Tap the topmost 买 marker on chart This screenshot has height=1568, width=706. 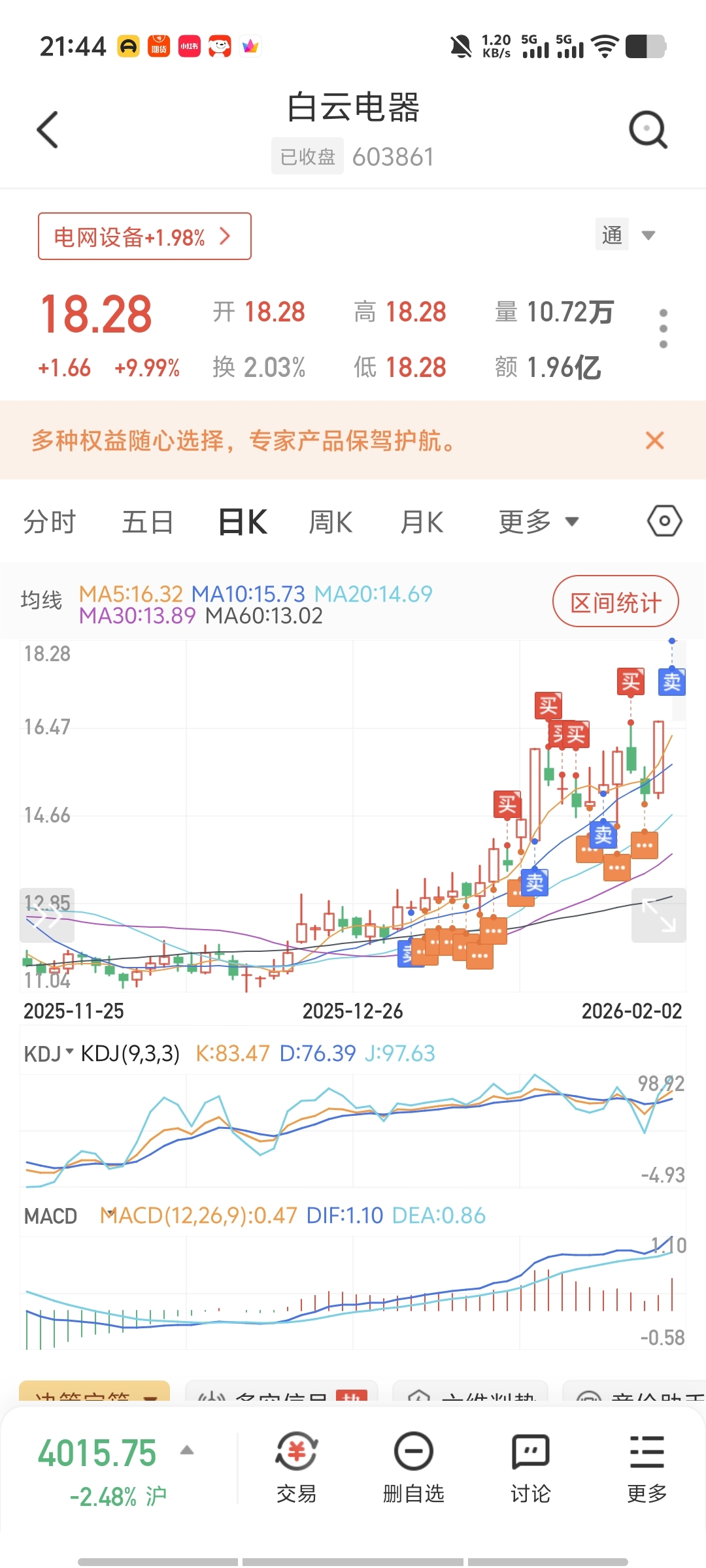(x=631, y=681)
